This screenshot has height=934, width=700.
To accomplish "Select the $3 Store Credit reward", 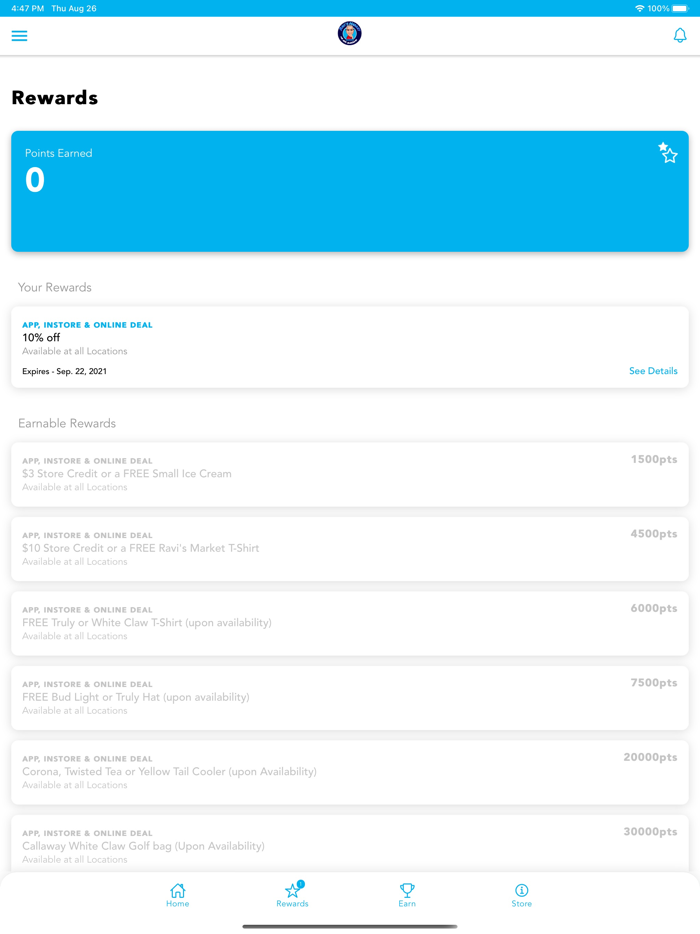I will click(300, 474).
